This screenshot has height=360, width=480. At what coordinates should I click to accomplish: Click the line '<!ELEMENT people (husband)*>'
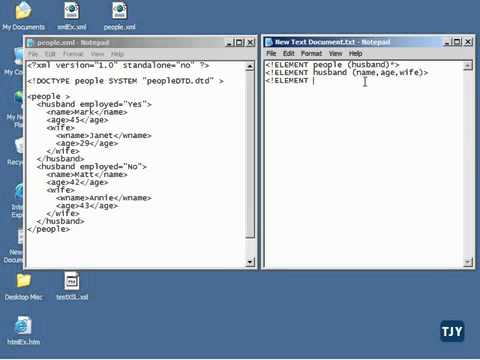(332, 65)
